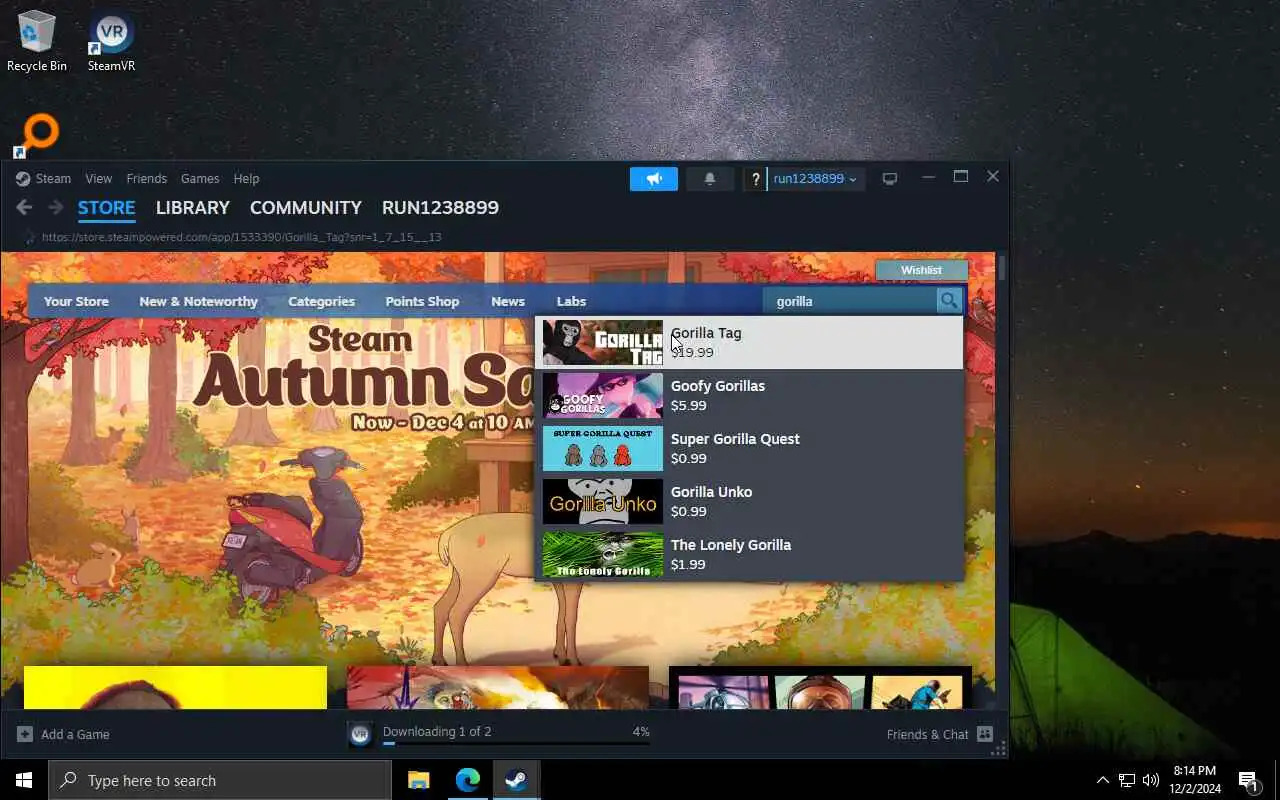Open Friends & Chat icon

tap(984, 734)
